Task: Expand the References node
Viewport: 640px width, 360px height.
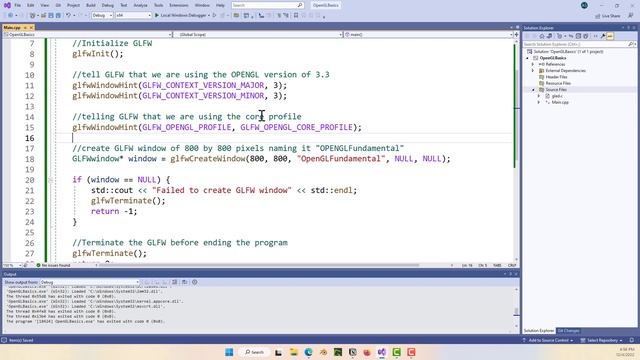Action: click(532, 64)
